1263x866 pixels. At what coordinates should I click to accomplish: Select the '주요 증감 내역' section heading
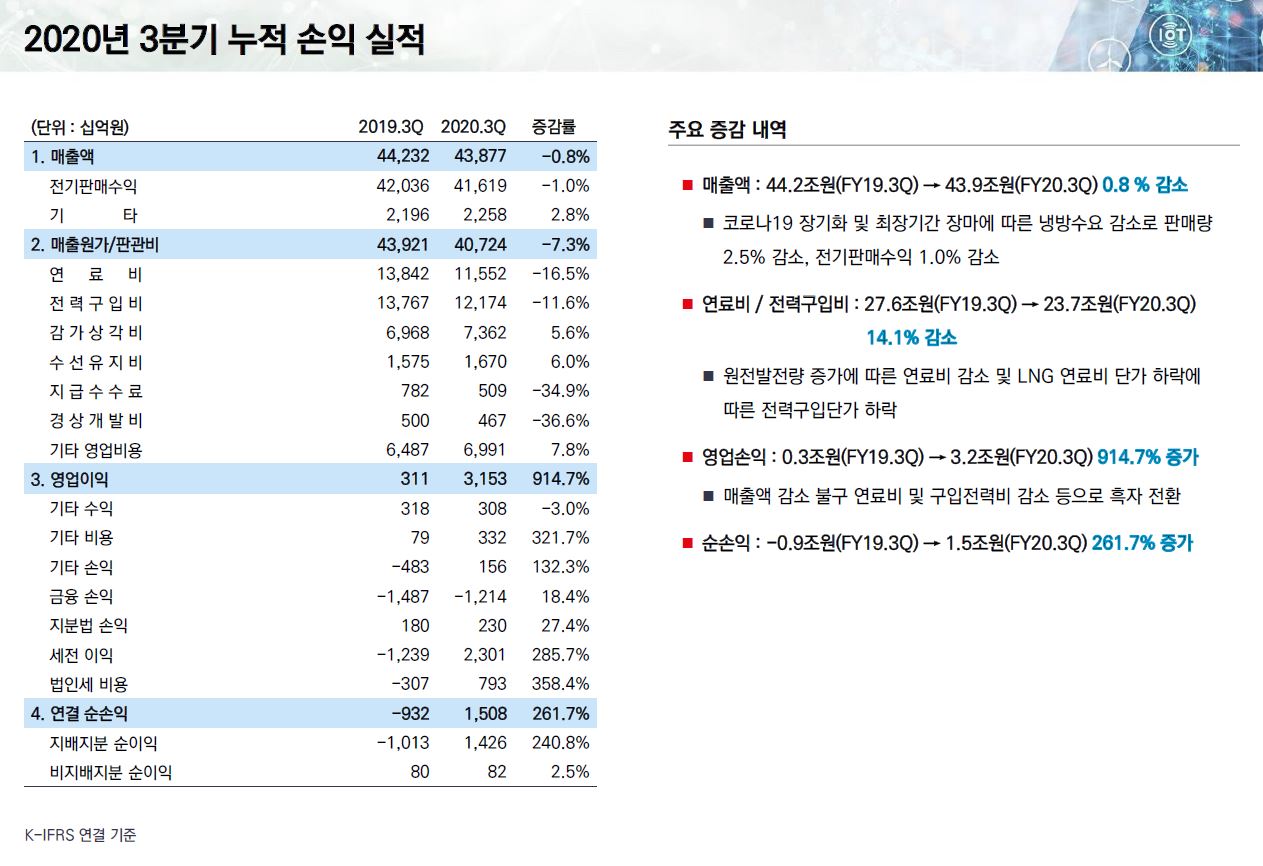click(727, 129)
